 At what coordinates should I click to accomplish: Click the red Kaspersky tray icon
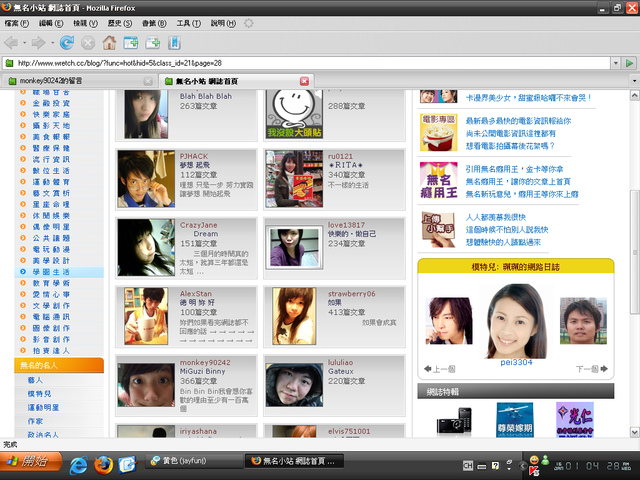tap(534, 471)
